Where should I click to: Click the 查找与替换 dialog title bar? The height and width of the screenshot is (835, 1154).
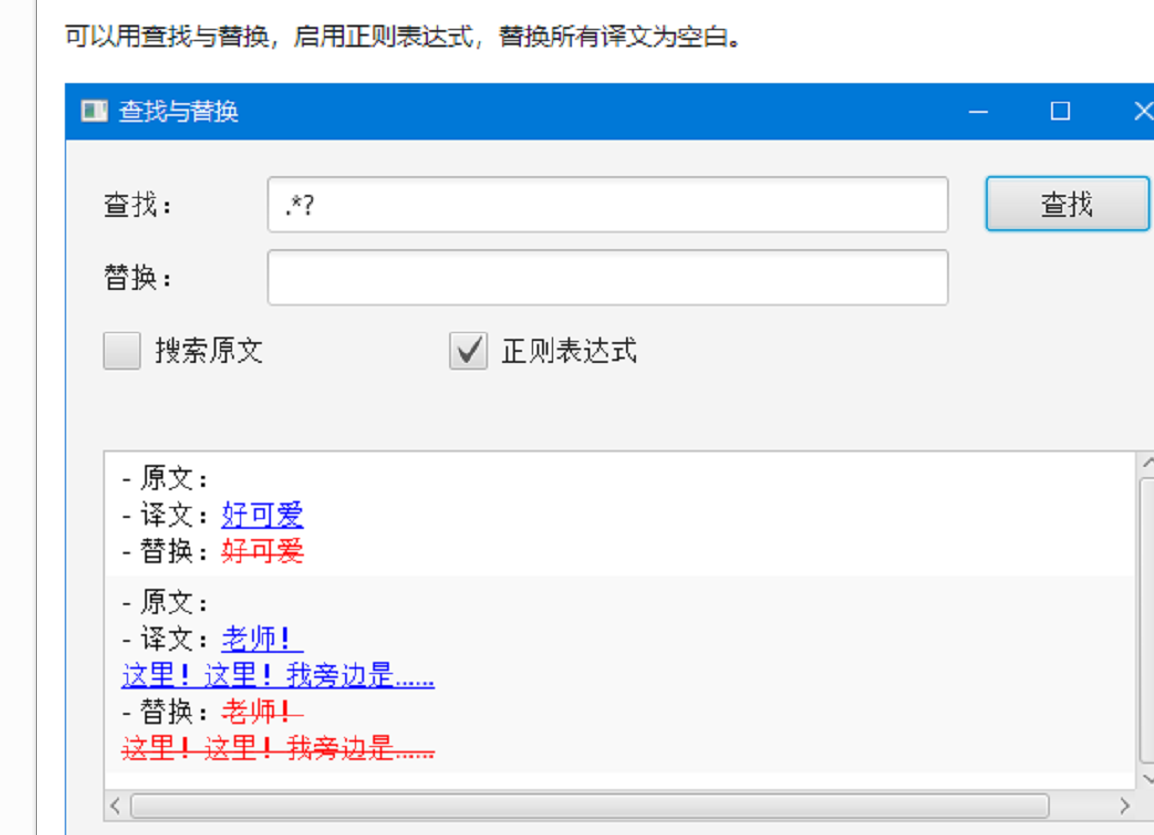(x=550, y=110)
